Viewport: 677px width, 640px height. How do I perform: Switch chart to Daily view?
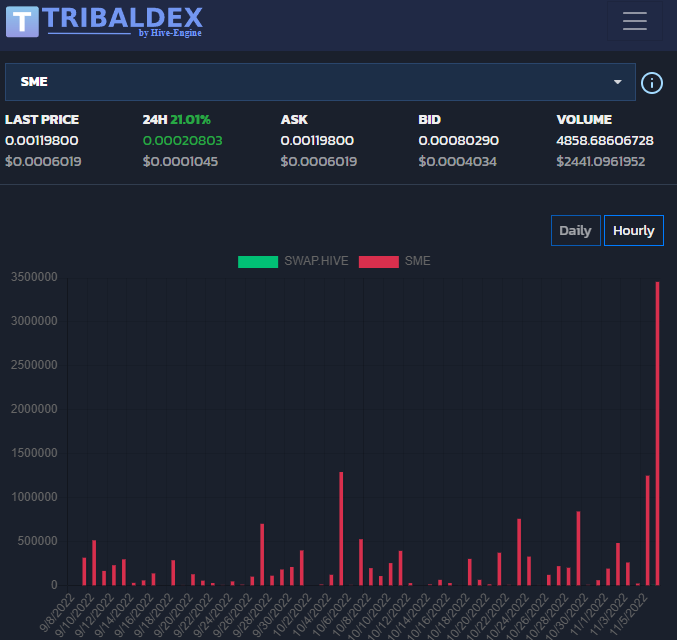coord(576,230)
